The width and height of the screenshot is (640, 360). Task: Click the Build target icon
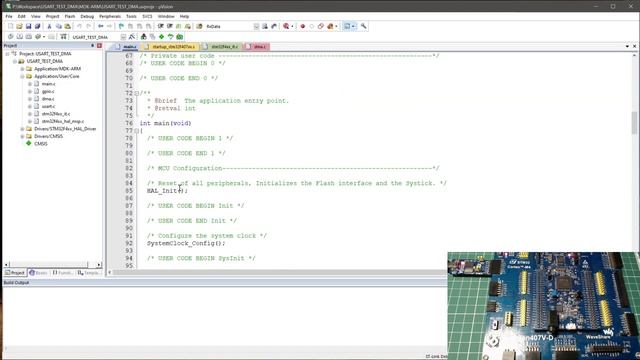point(20,37)
